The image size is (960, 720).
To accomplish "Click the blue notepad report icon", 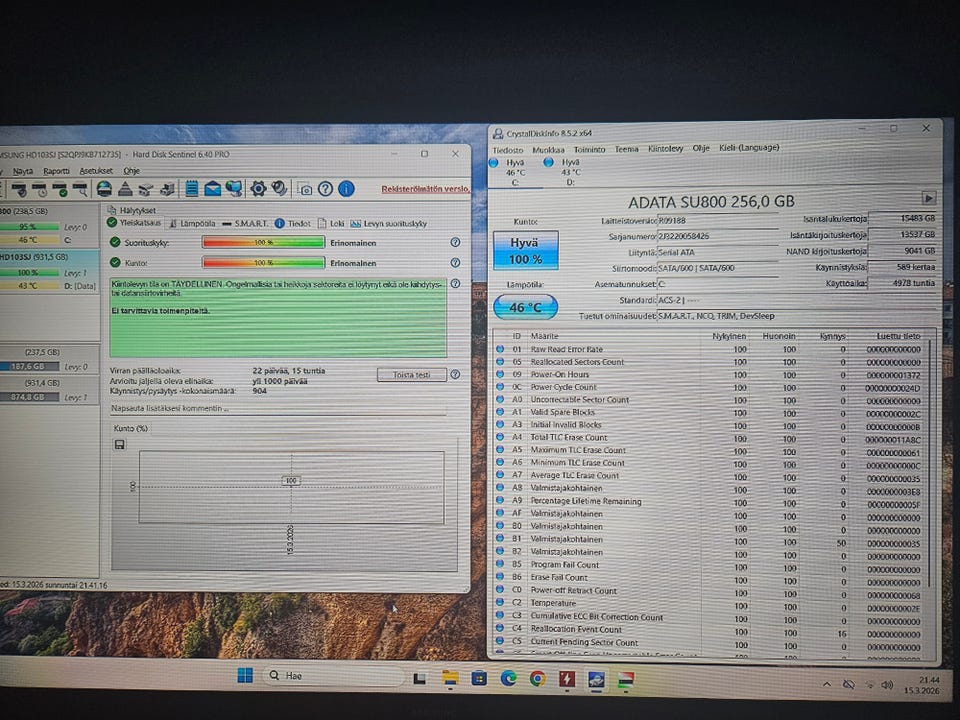I will coord(192,189).
